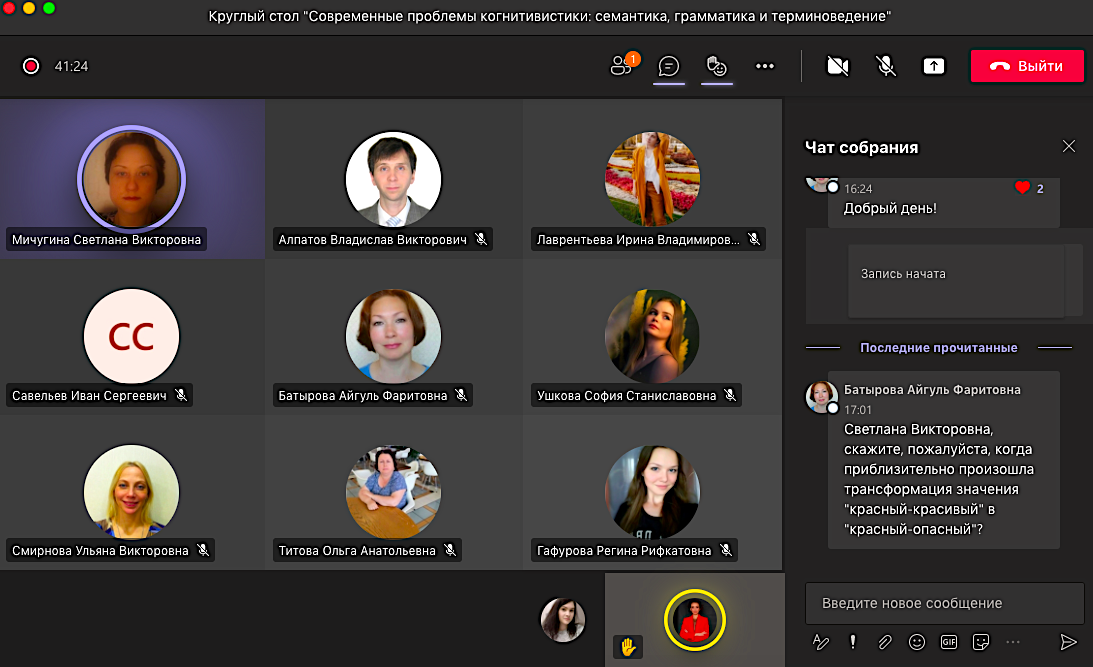Open the sticker picker in chat

click(x=981, y=642)
